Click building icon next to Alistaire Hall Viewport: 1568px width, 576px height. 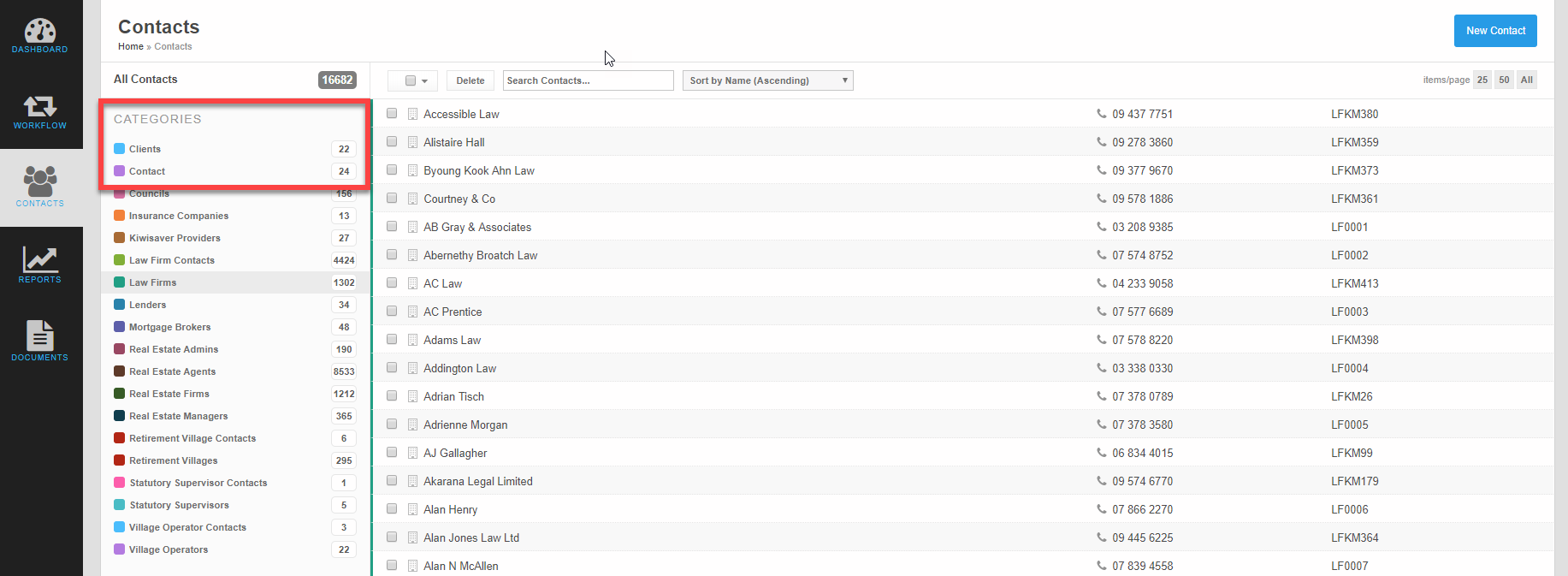click(x=412, y=142)
